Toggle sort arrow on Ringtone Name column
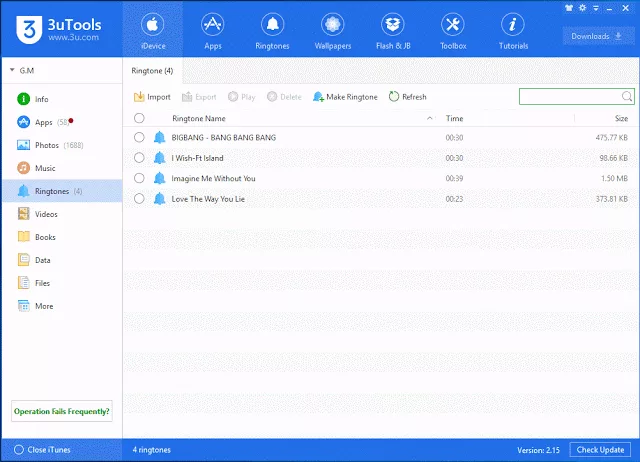Image resolution: width=640 pixels, height=462 pixels. point(429,118)
